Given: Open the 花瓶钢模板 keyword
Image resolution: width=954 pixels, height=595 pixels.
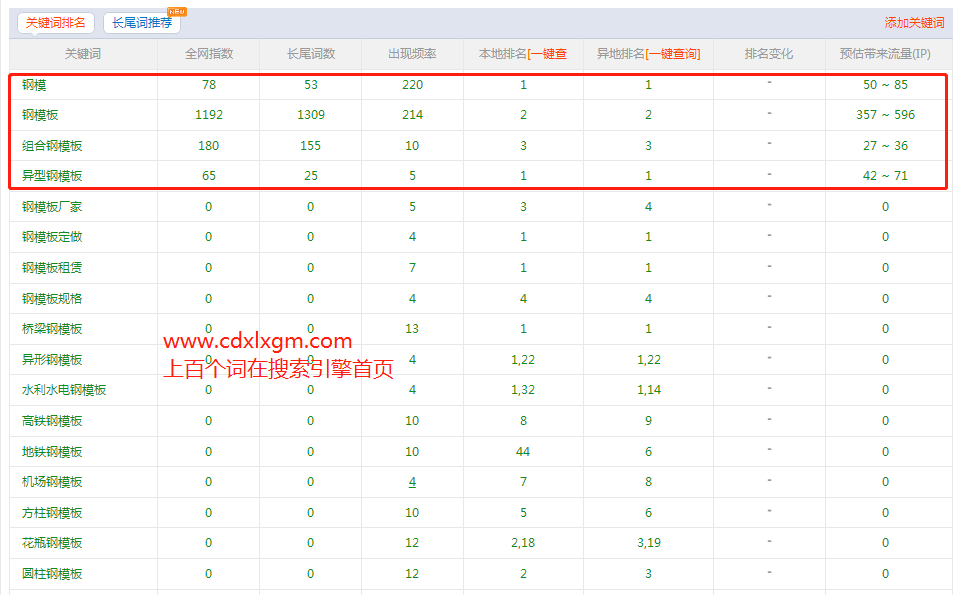Looking at the screenshot, I should pos(52,543).
